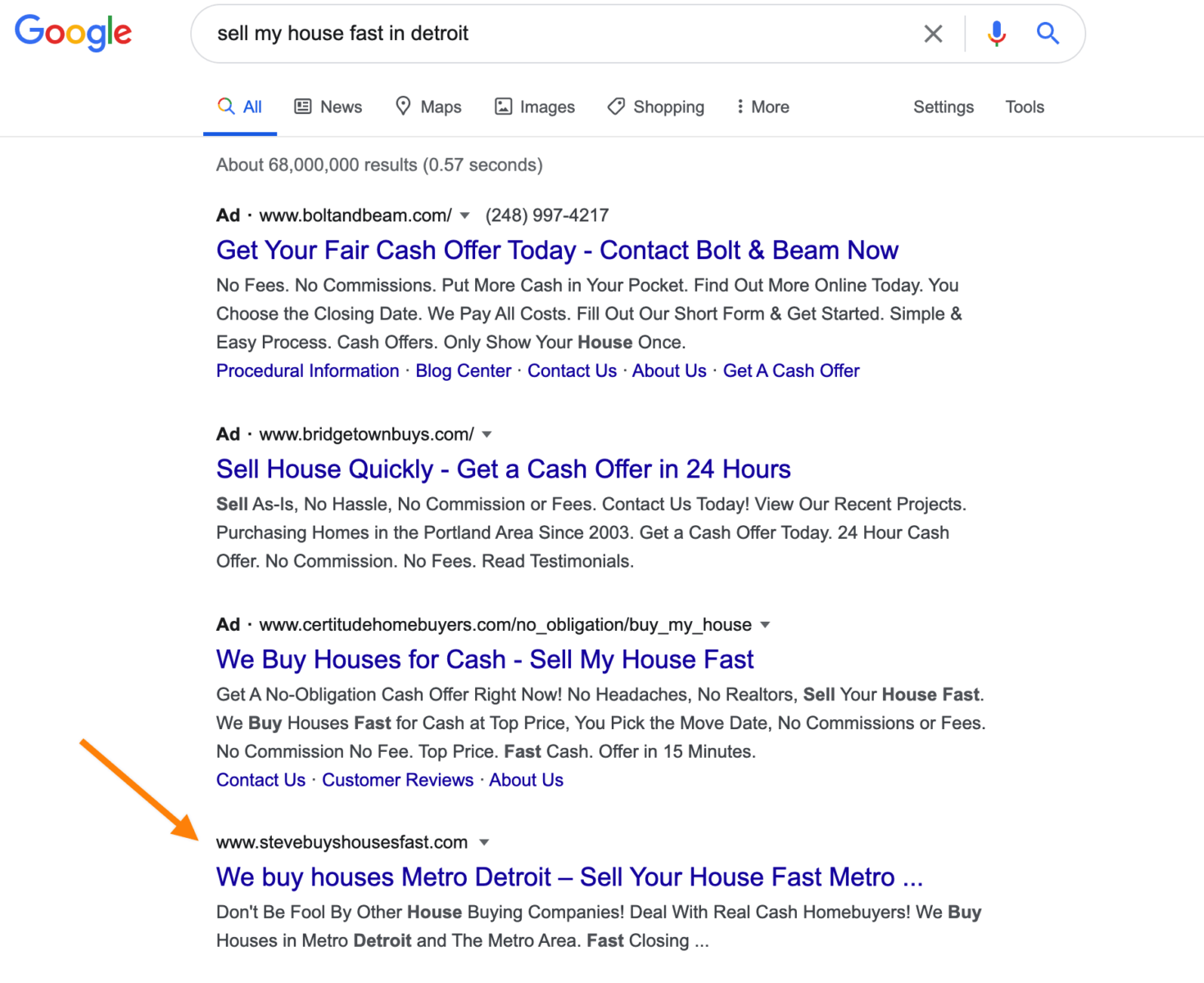Viewport: 1204px width, 983px height.
Task: Click www.boltandbeam.com/ URL text
Action: (355, 216)
